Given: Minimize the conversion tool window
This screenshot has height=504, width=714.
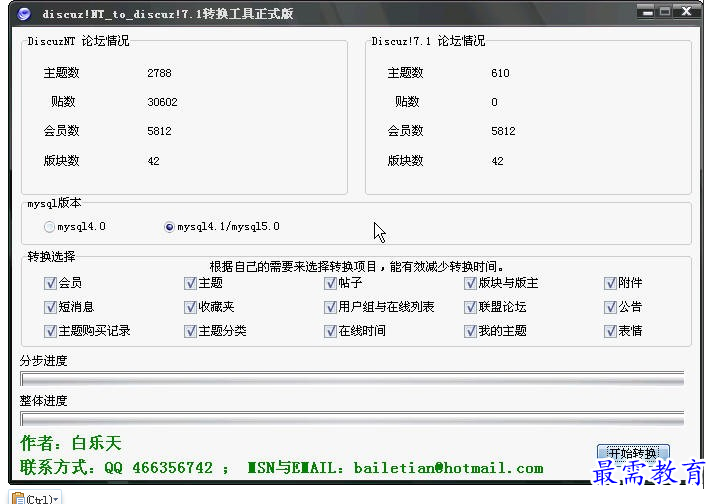Looking at the screenshot, I should (646, 12).
